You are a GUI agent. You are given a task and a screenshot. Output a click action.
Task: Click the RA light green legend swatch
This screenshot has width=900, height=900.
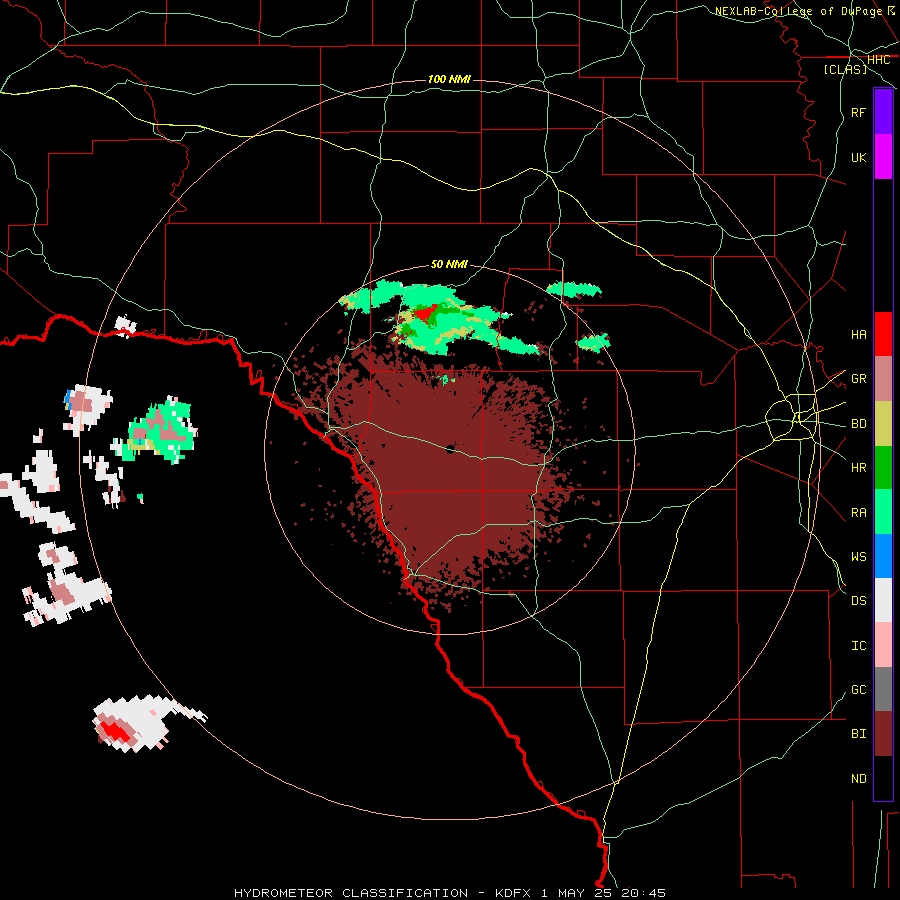pyautogui.click(x=883, y=512)
